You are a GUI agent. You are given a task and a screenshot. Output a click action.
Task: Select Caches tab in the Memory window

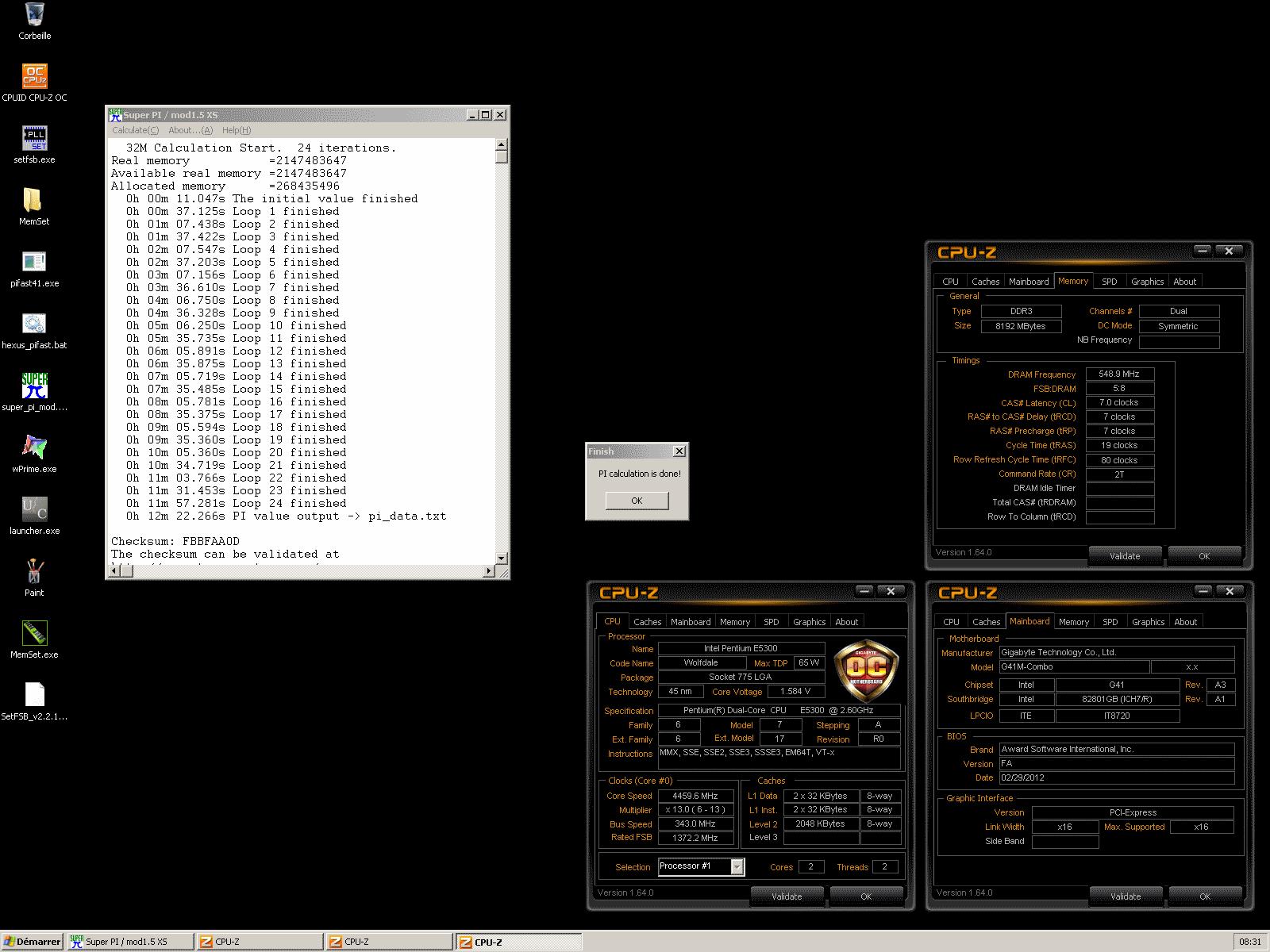pyautogui.click(x=986, y=282)
